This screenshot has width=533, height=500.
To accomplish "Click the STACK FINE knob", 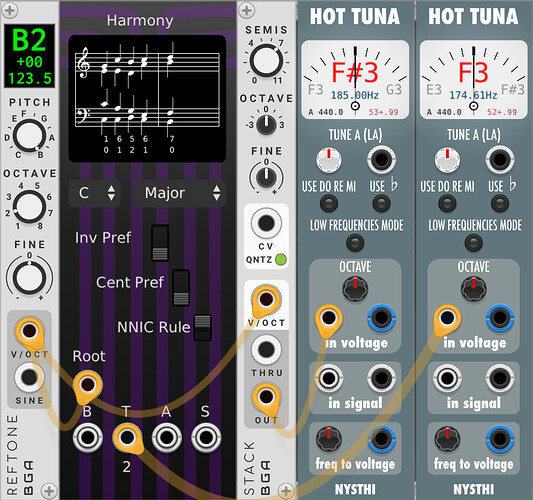I will (266, 178).
